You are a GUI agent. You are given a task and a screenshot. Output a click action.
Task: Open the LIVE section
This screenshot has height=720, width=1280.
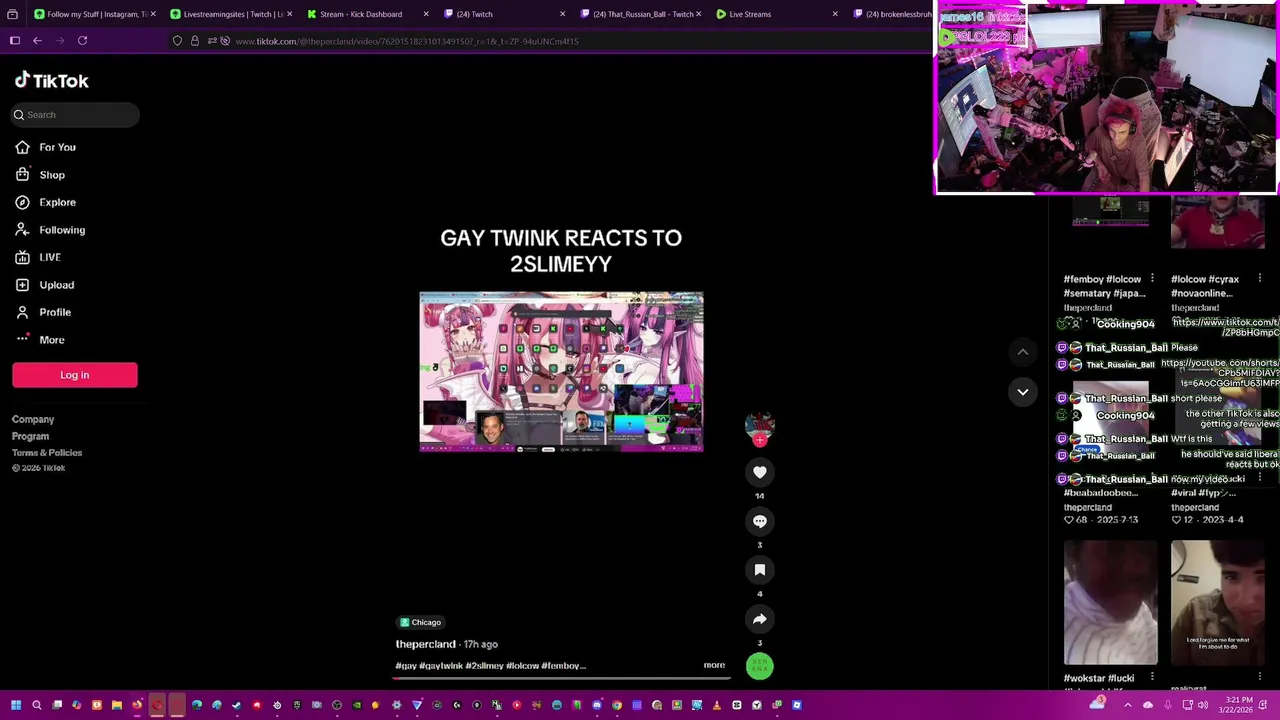pyautogui.click(x=38, y=257)
